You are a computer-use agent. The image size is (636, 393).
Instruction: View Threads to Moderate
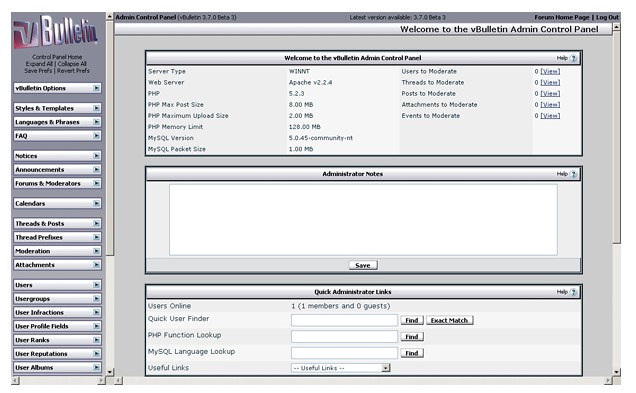pos(550,83)
